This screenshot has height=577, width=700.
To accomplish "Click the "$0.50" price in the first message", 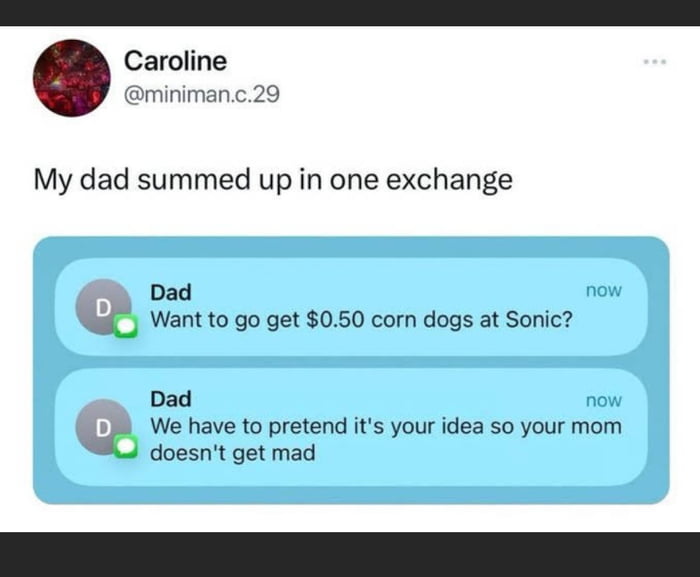I will point(329,321).
